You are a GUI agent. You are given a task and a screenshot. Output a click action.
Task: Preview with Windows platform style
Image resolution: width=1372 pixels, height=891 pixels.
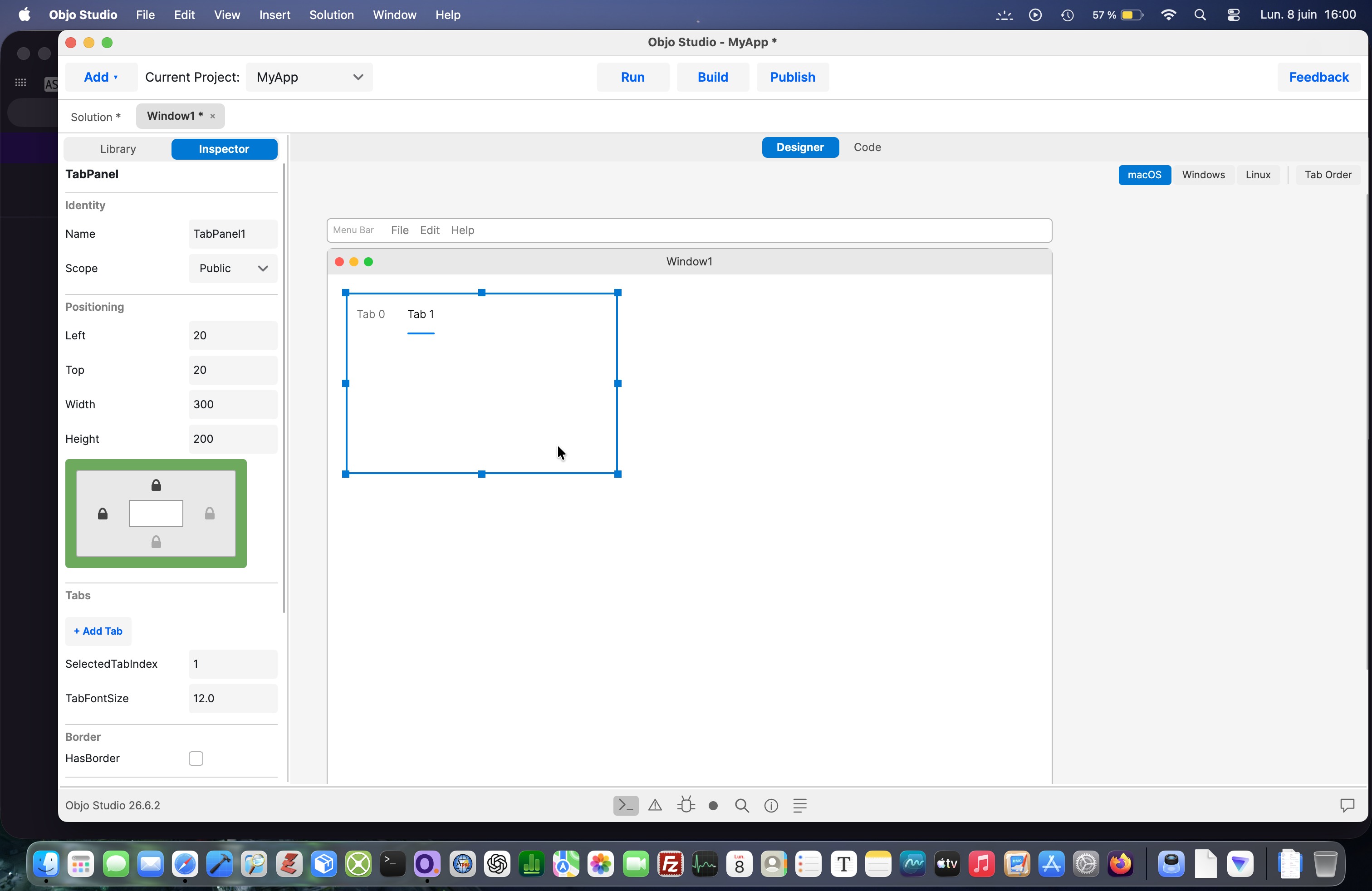click(x=1203, y=175)
